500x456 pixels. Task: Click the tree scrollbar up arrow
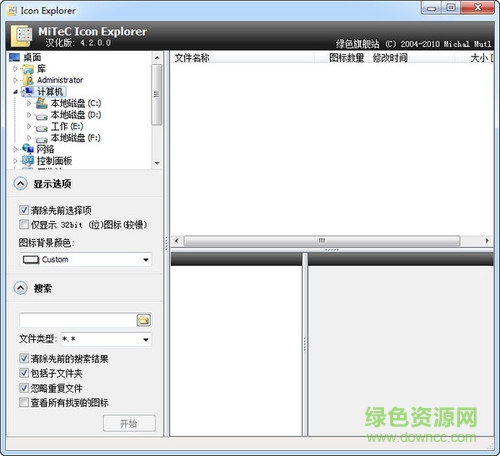pyautogui.click(x=157, y=58)
